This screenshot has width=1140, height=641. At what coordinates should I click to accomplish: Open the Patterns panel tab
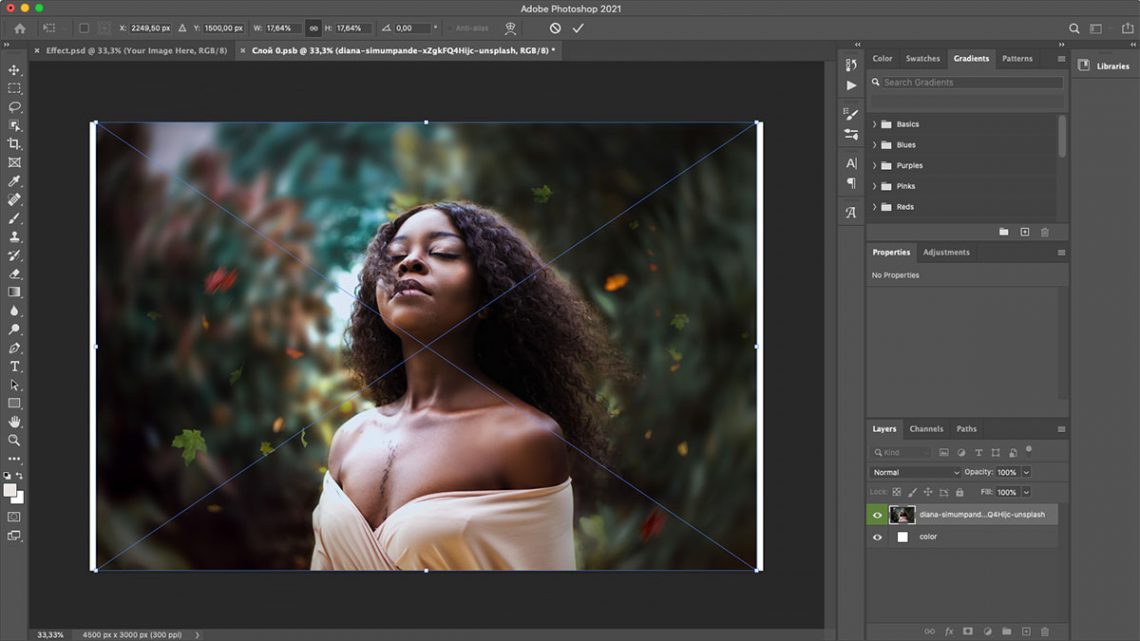(x=1016, y=58)
